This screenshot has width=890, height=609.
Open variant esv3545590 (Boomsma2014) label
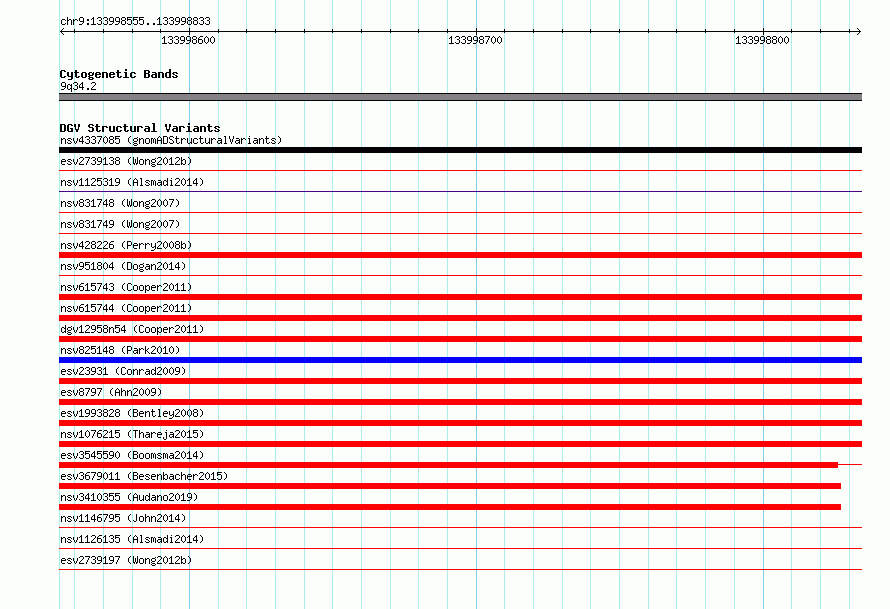[x=132, y=455]
